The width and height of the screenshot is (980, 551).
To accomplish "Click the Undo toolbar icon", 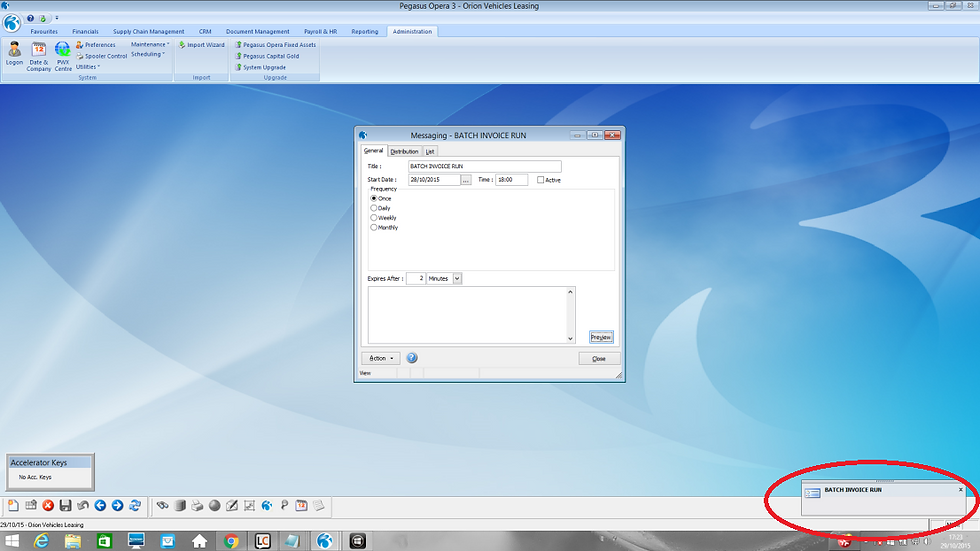I will [x=82, y=505].
